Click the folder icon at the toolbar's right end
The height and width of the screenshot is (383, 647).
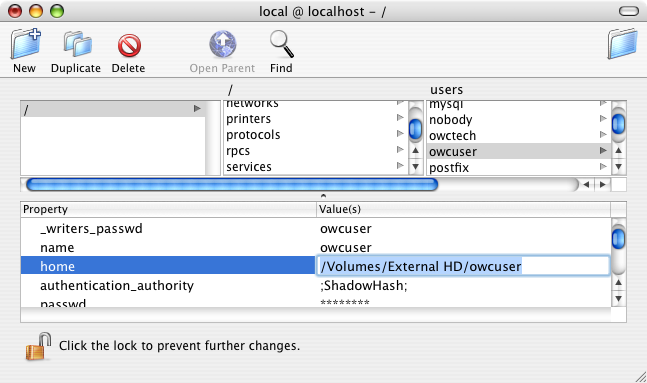point(622,44)
